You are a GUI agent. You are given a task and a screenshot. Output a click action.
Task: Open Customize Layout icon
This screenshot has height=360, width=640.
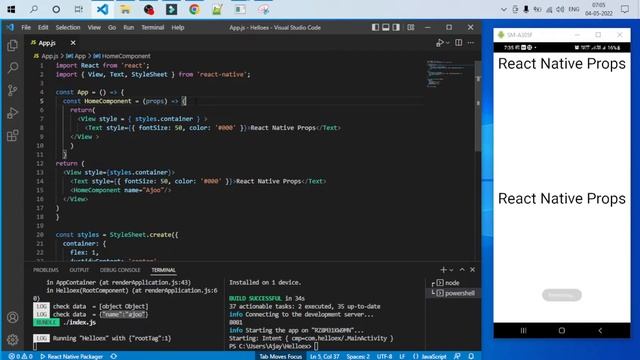click(x=411, y=27)
